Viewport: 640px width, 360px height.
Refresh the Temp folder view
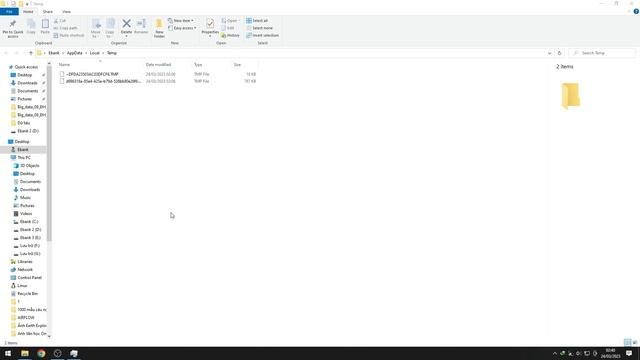[560, 53]
